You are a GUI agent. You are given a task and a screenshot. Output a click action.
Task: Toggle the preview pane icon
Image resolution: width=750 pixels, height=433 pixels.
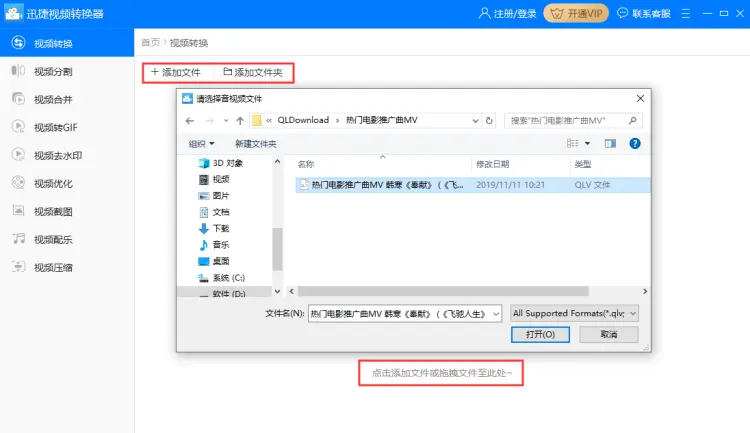[610, 144]
